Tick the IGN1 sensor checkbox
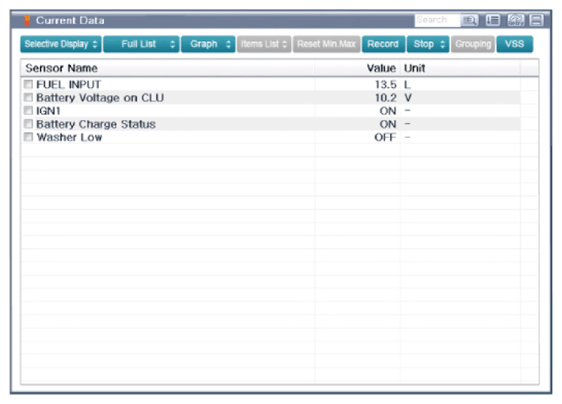This screenshot has height=404, width=562. pyautogui.click(x=28, y=110)
